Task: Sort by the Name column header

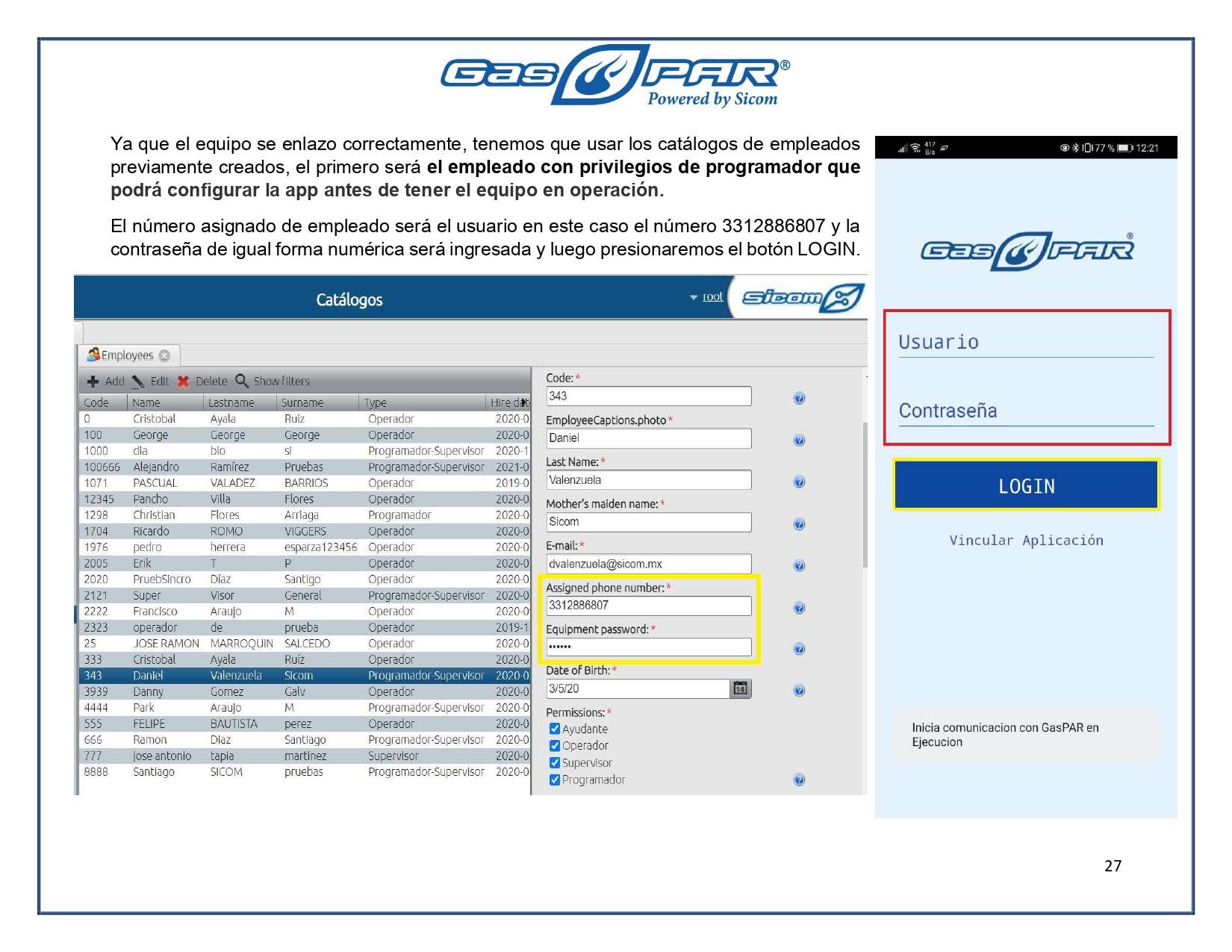Action: pos(165,403)
